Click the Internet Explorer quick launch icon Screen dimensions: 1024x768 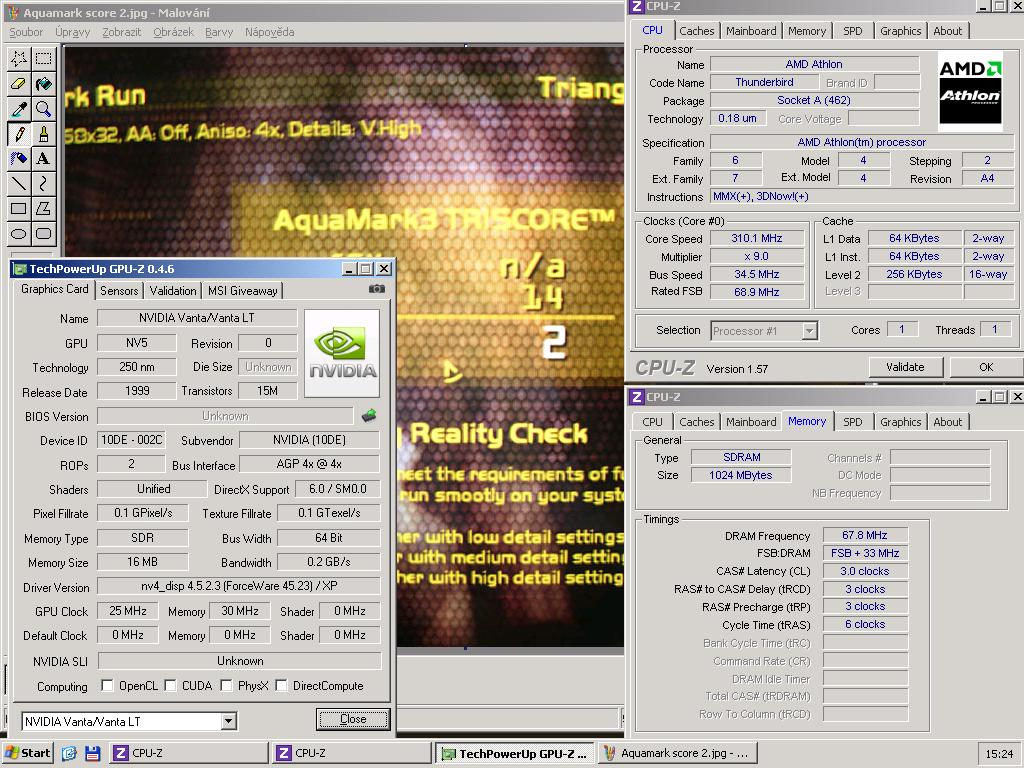(x=69, y=753)
